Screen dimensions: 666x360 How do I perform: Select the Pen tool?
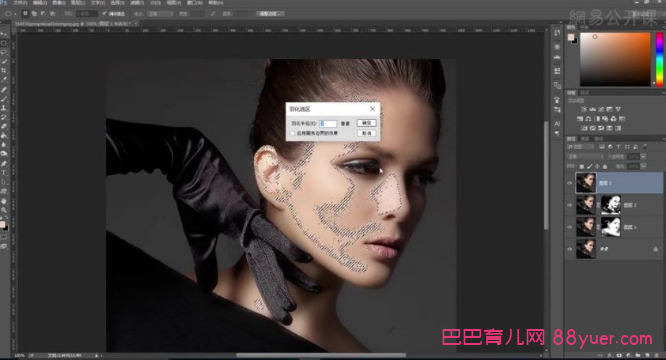[x=4, y=163]
